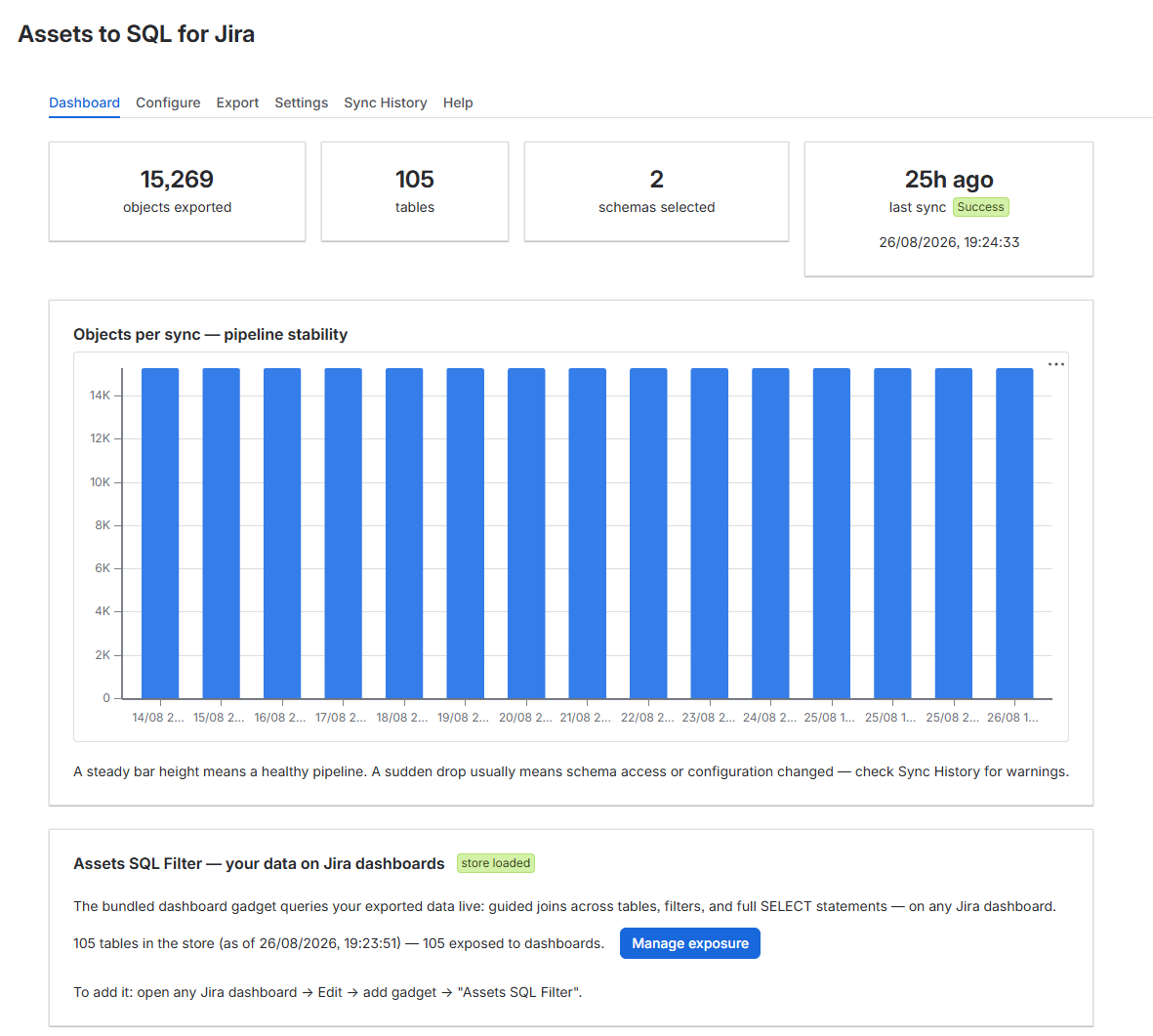Click the bar for 21/08

pos(588,533)
